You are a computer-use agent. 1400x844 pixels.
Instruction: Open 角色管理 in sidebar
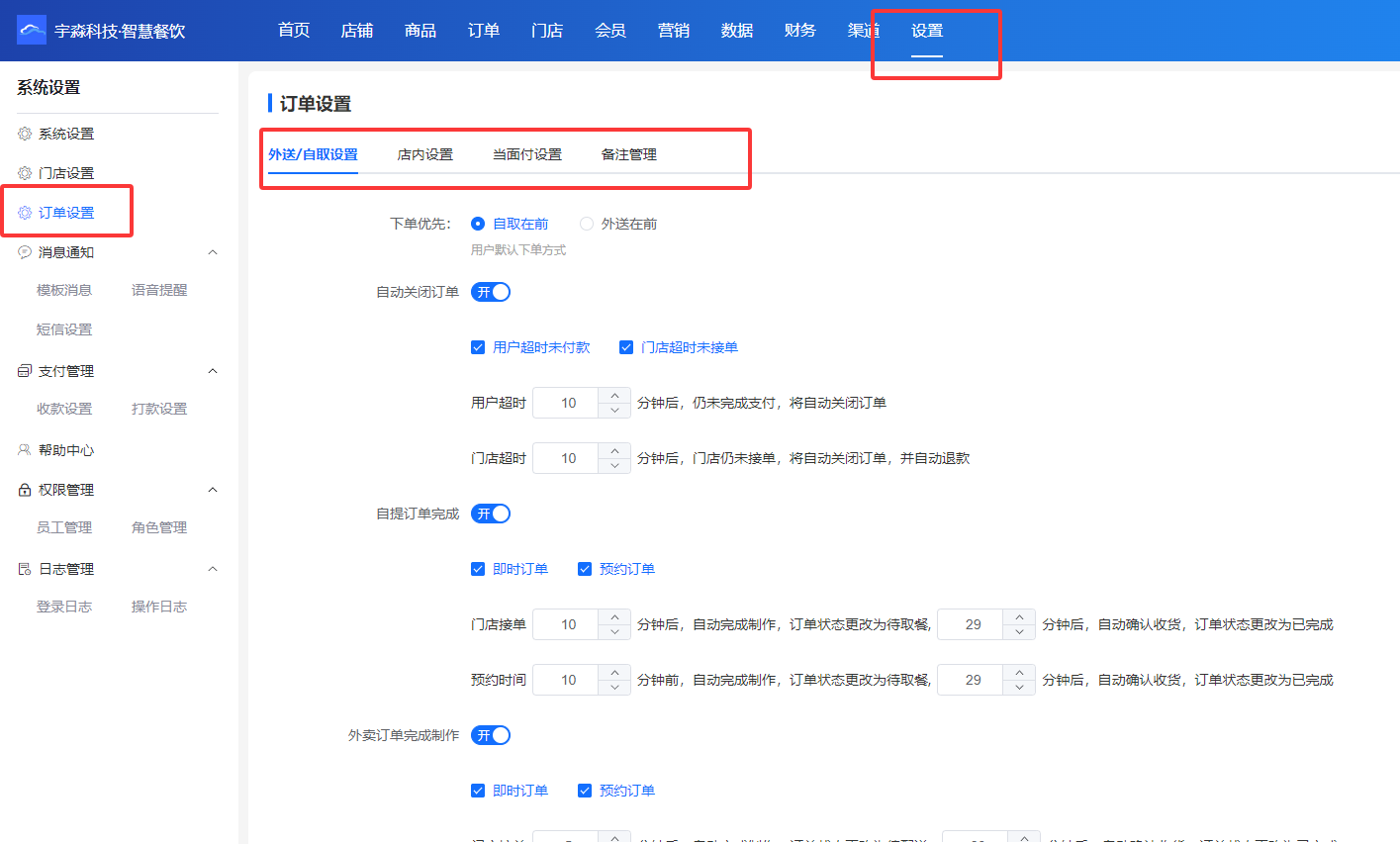point(159,527)
